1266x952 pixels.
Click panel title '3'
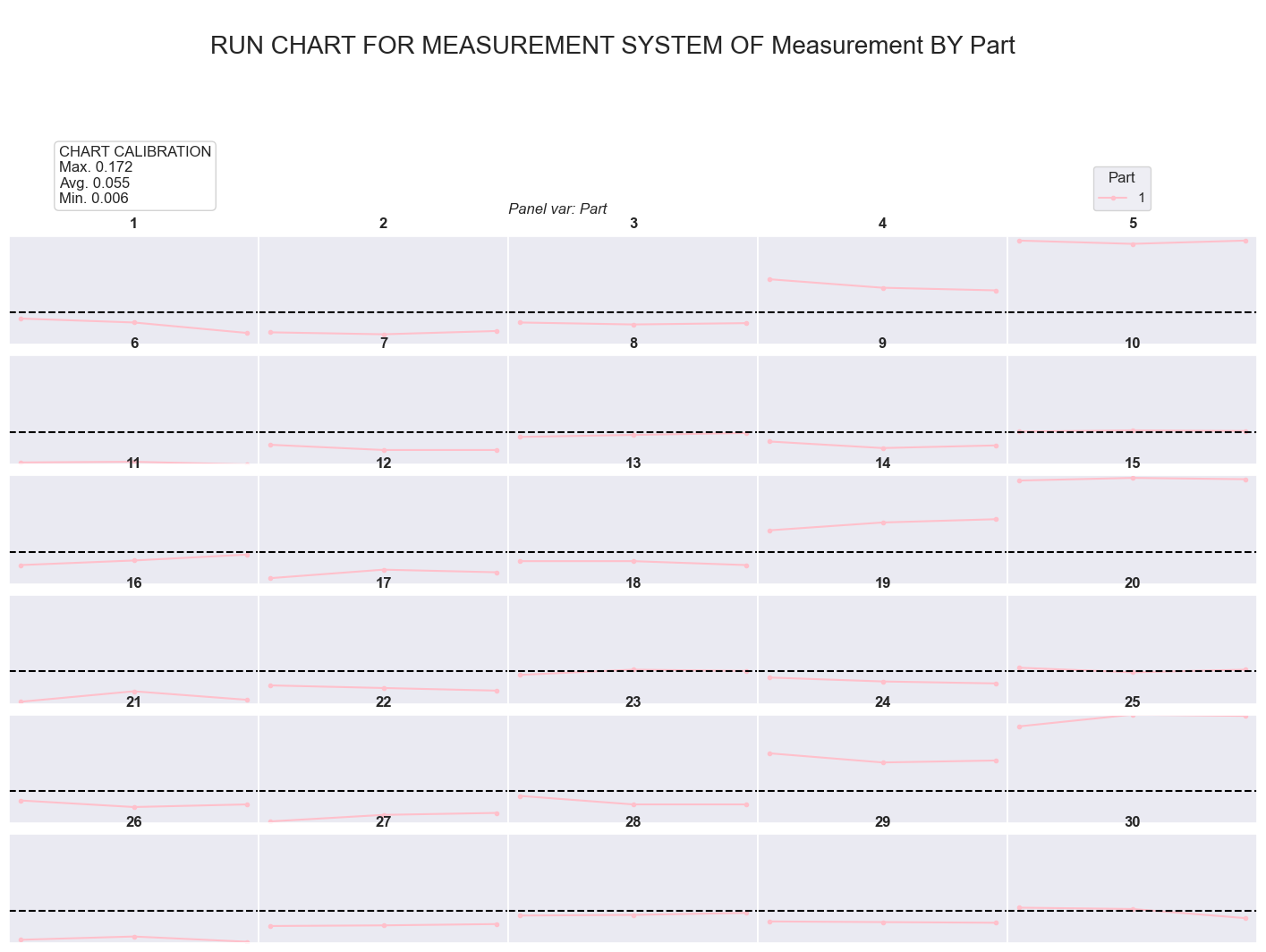[633, 224]
